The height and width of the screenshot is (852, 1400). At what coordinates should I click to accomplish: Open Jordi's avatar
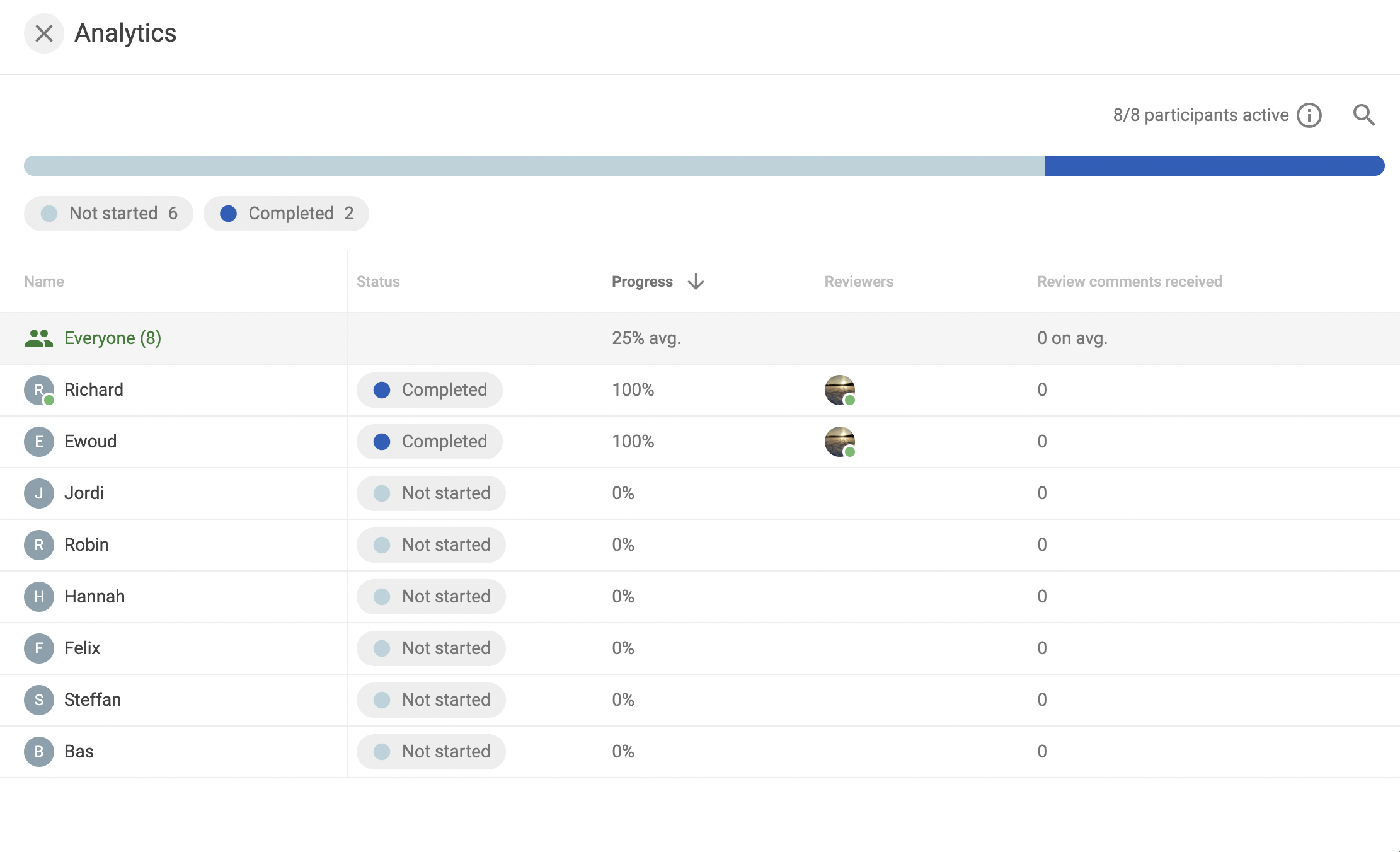tap(39, 493)
